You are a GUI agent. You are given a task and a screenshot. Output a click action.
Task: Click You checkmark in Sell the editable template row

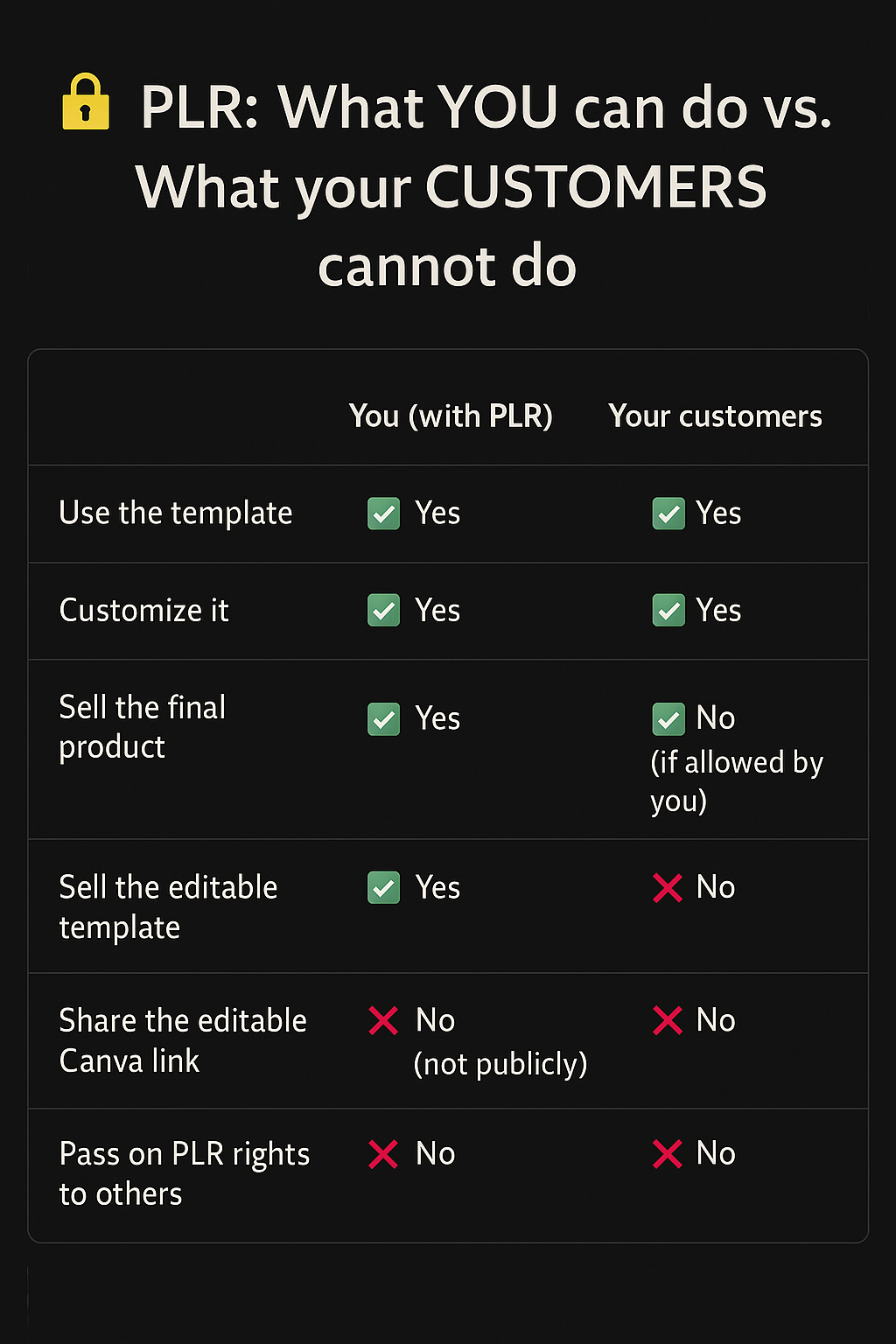click(x=383, y=888)
